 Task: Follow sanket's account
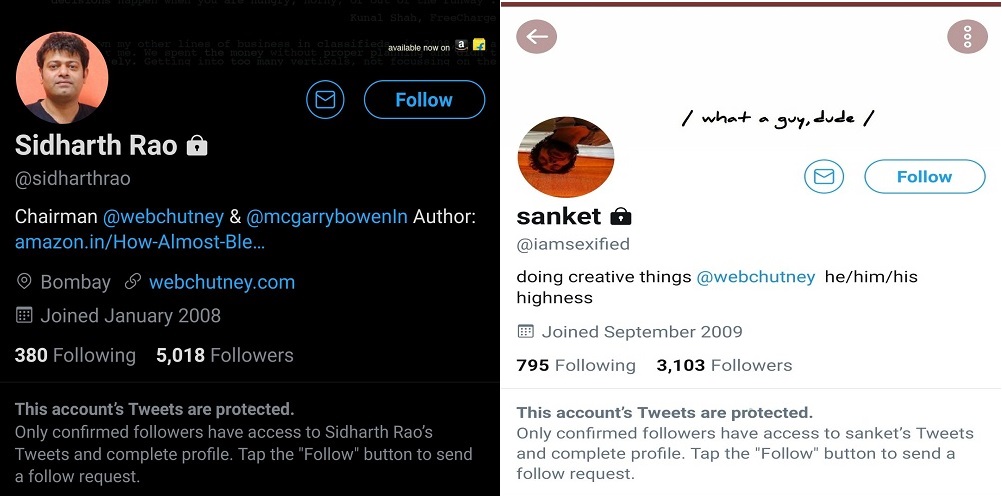924,177
